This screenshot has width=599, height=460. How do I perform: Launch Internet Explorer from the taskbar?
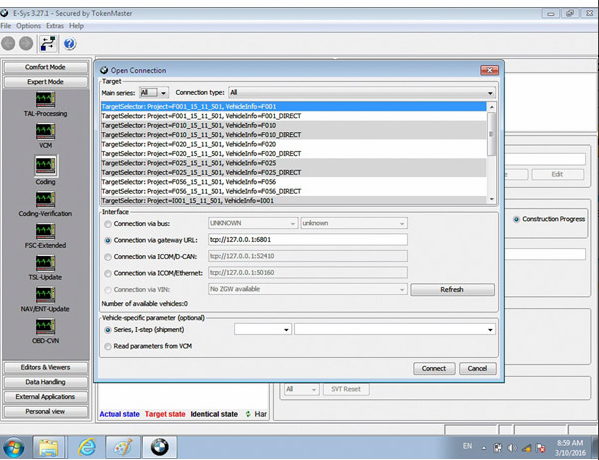pos(87,447)
